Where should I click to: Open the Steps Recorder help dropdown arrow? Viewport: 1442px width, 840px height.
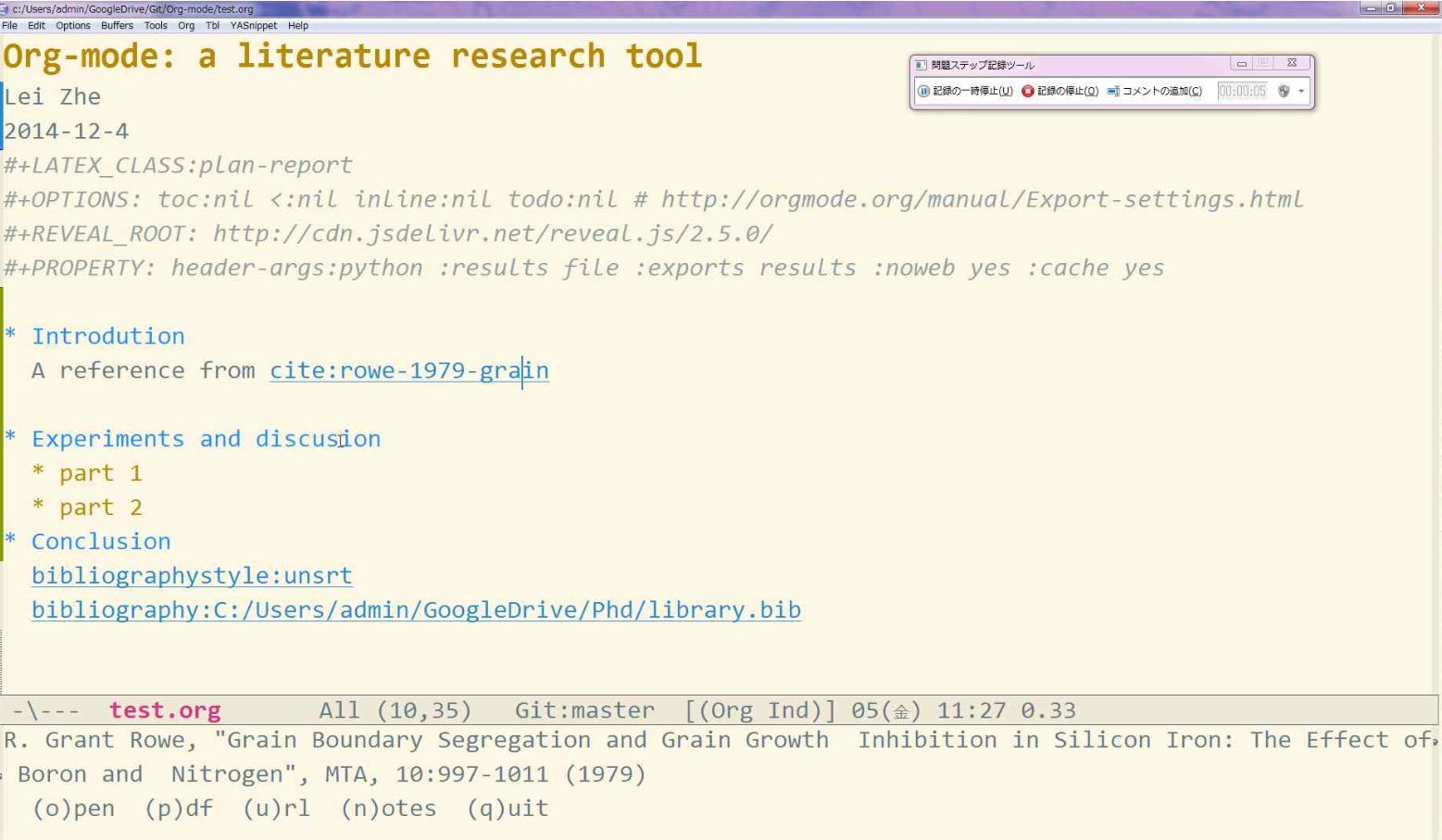1301,91
